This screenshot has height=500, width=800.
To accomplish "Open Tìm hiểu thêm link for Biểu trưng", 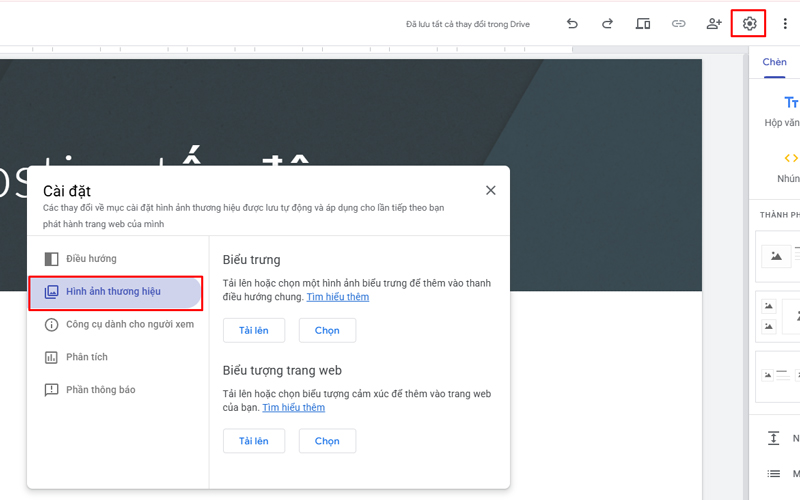I will click(338, 297).
